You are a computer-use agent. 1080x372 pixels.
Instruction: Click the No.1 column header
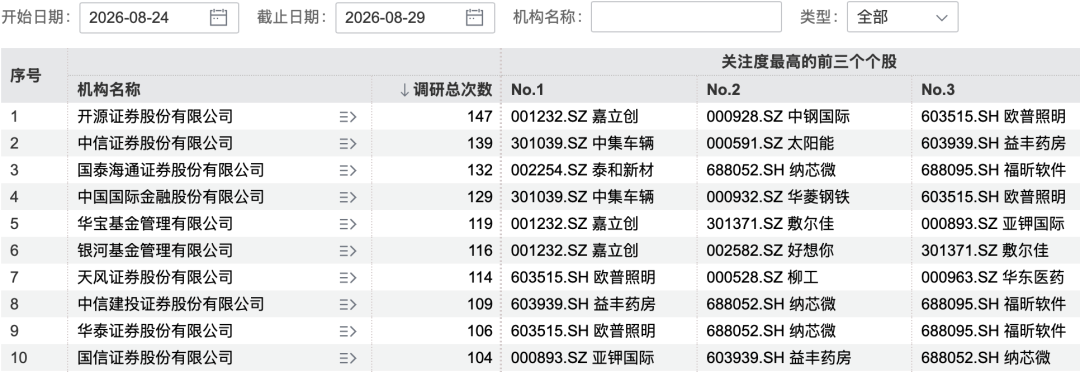click(528, 90)
